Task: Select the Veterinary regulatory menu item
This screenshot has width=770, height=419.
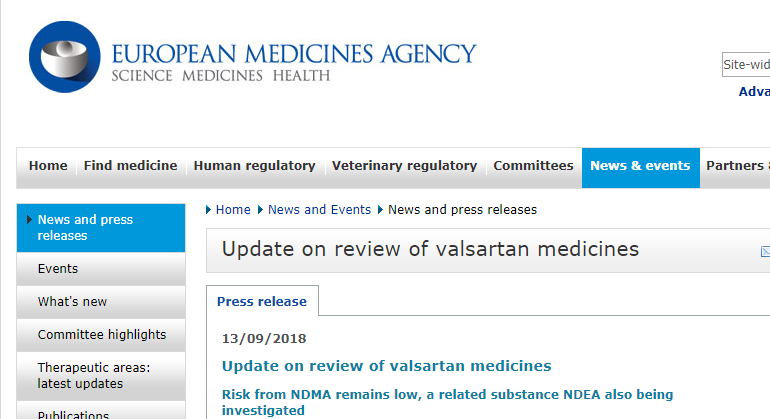Action: click(405, 166)
